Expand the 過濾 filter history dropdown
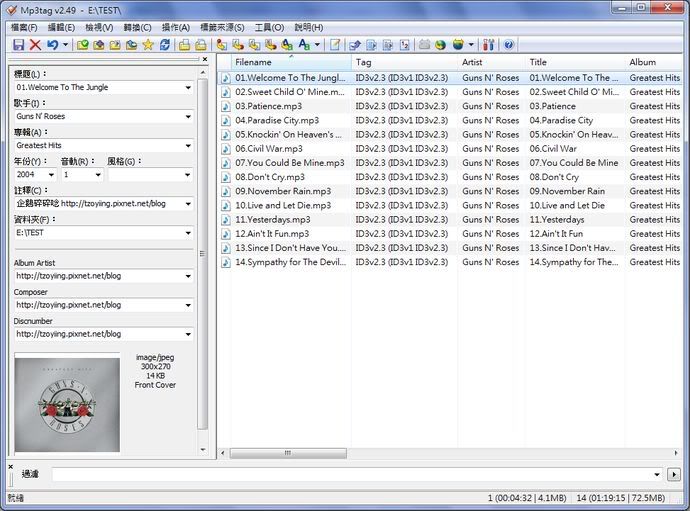690x511 pixels. point(657,474)
